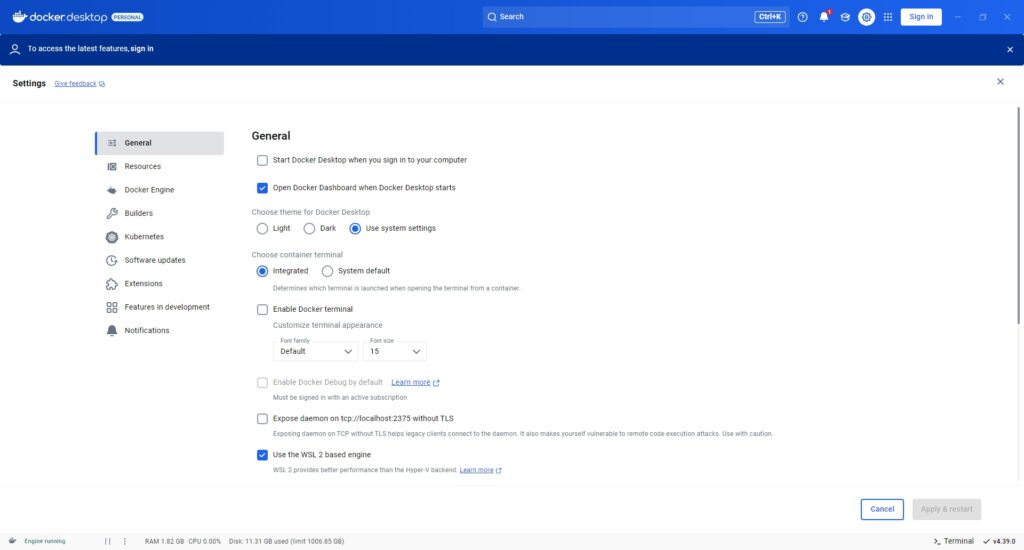Enable Docker terminal checkbox

click(262, 310)
